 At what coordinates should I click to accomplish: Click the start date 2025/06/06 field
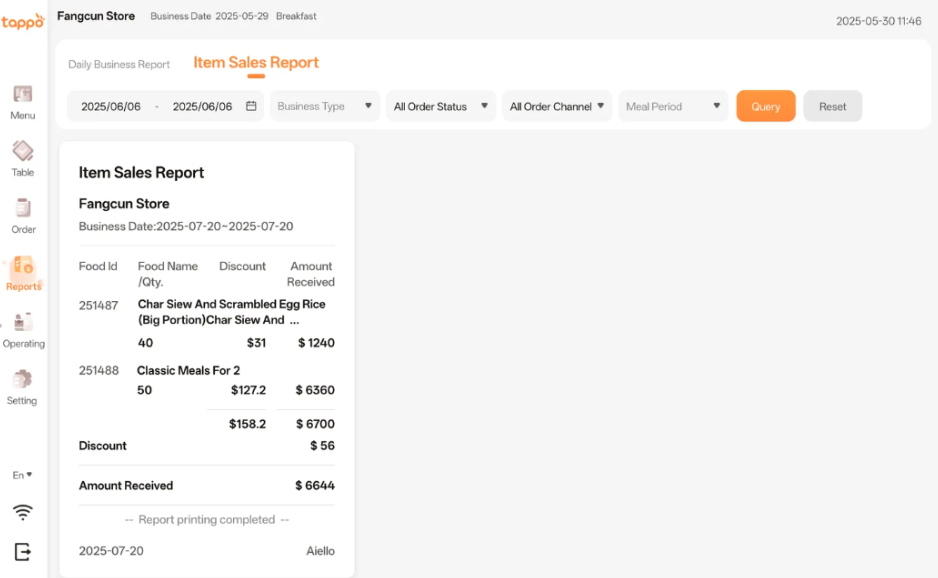point(111,106)
